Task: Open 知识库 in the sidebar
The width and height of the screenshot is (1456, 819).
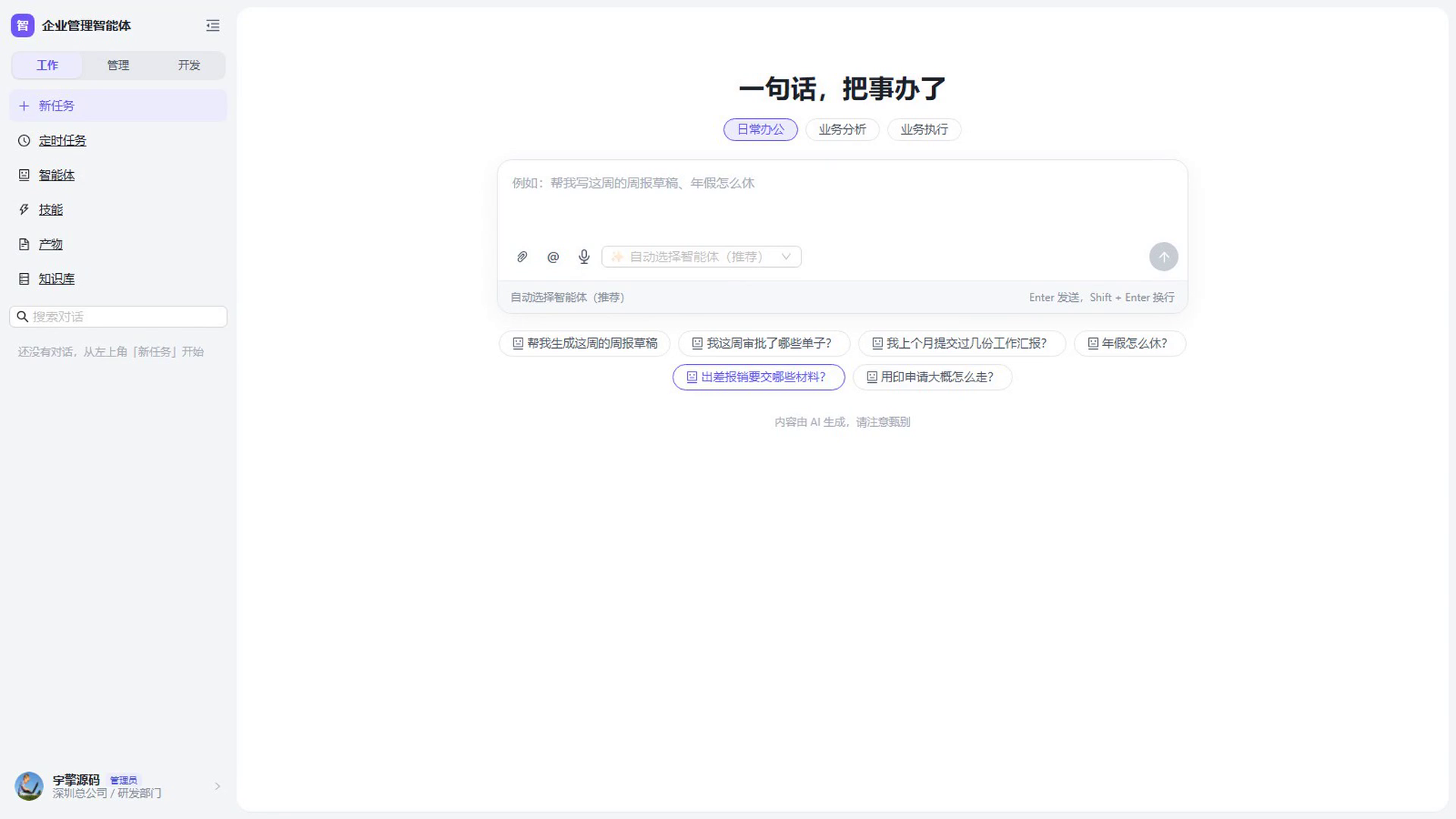Action: (x=118, y=279)
